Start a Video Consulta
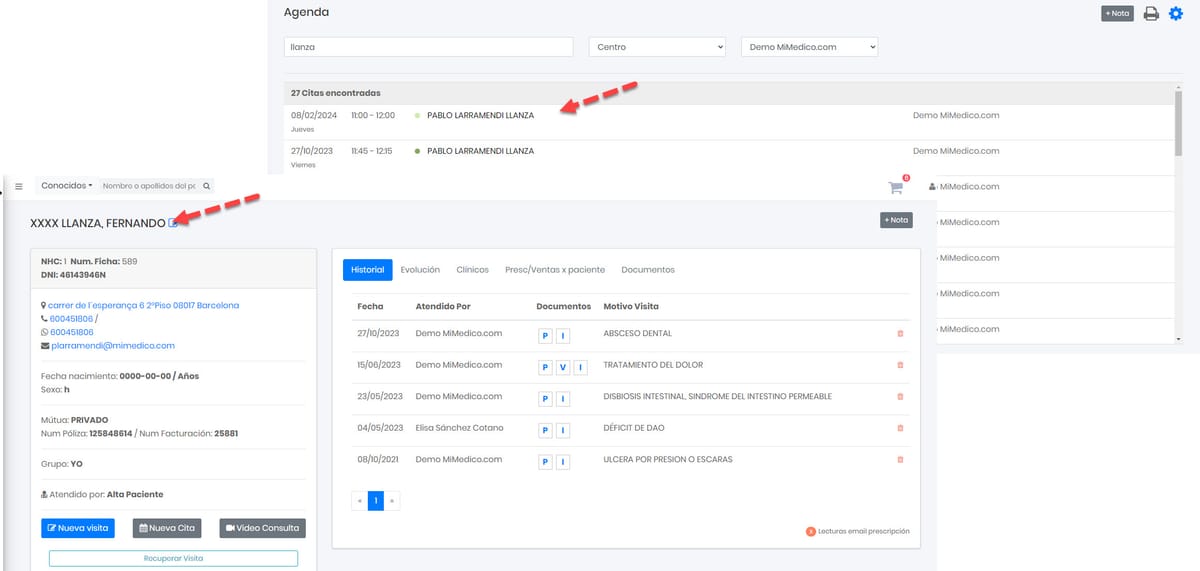 pyautogui.click(x=262, y=528)
